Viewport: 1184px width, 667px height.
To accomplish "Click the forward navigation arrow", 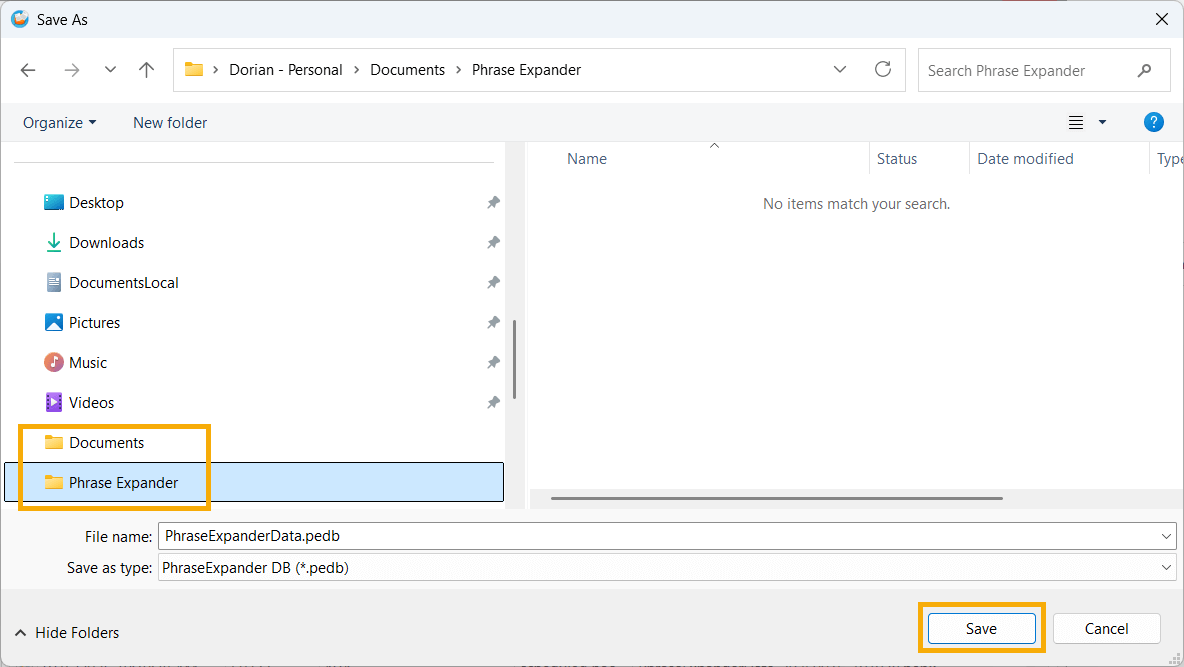I will [72, 70].
